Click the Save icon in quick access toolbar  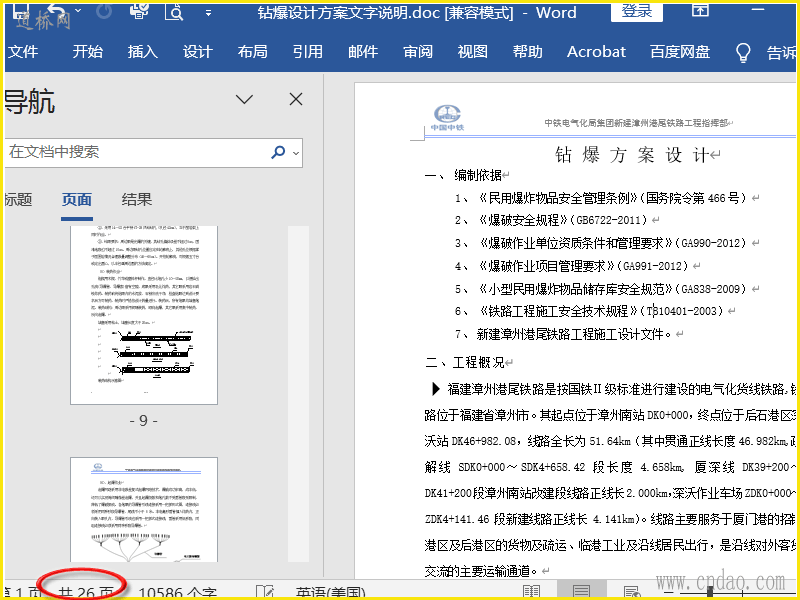21,9
